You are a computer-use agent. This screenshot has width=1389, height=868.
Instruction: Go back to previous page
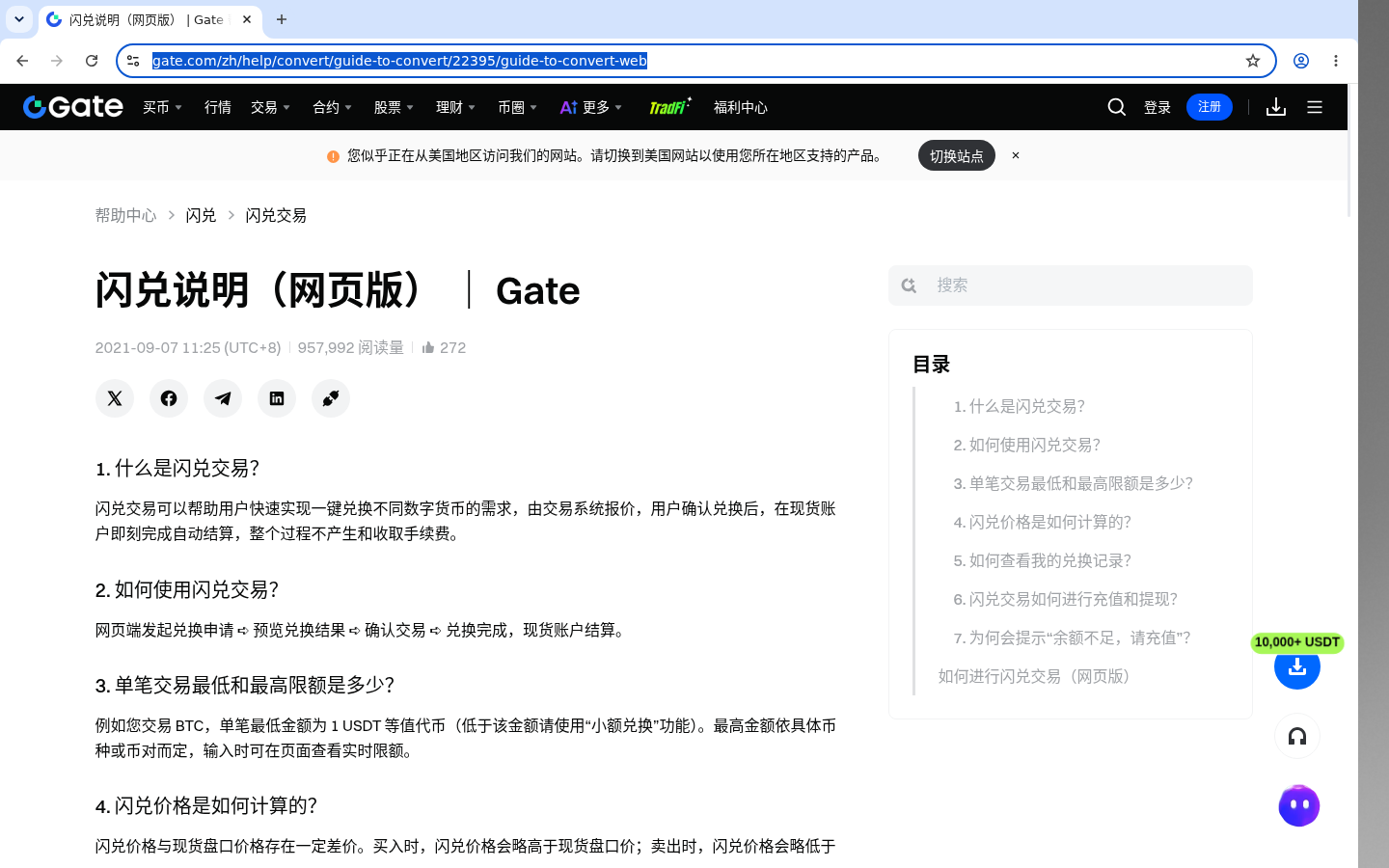(22, 61)
